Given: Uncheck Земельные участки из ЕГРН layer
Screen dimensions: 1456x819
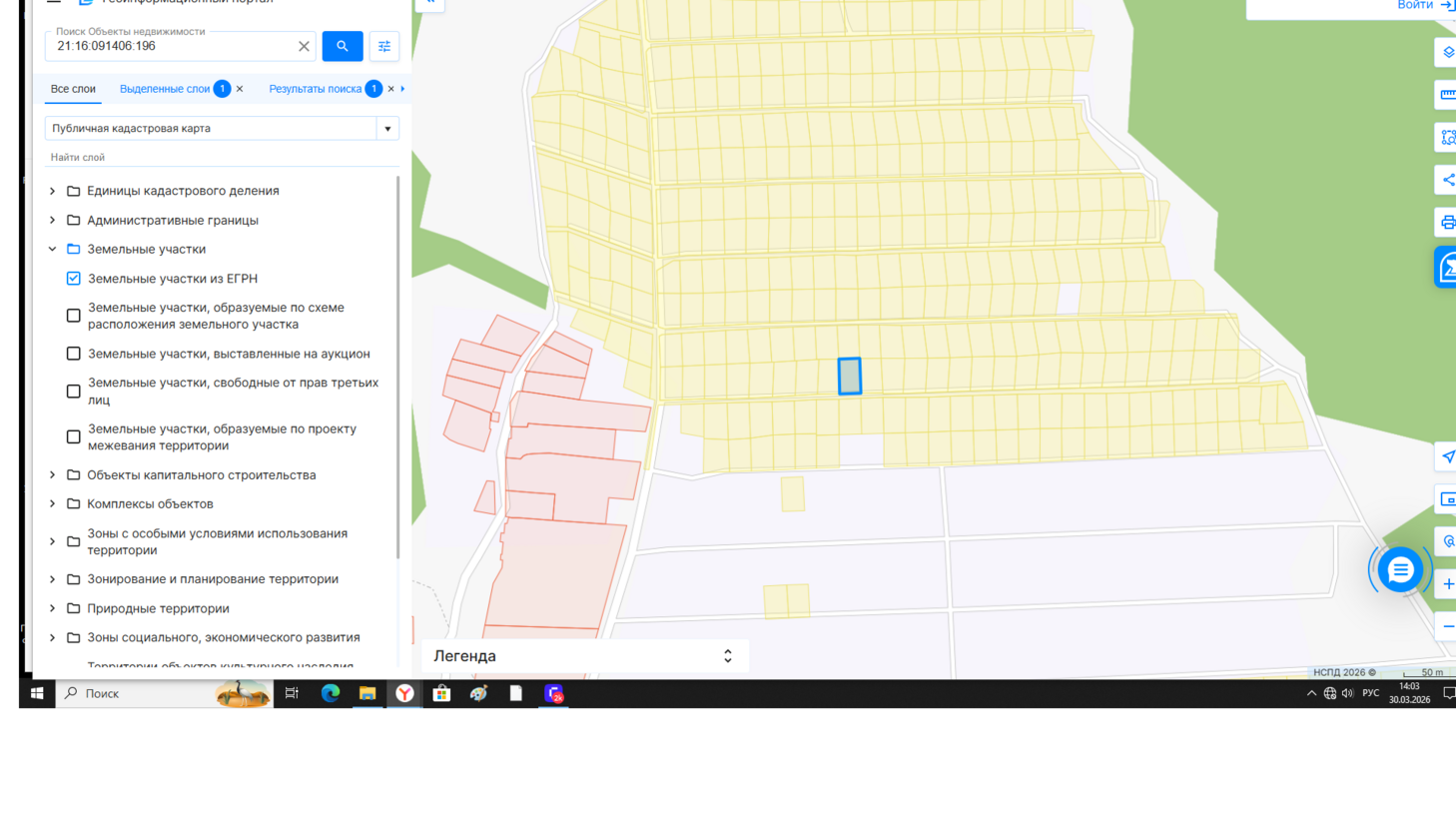Looking at the screenshot, I should click(x=74, y=279).
